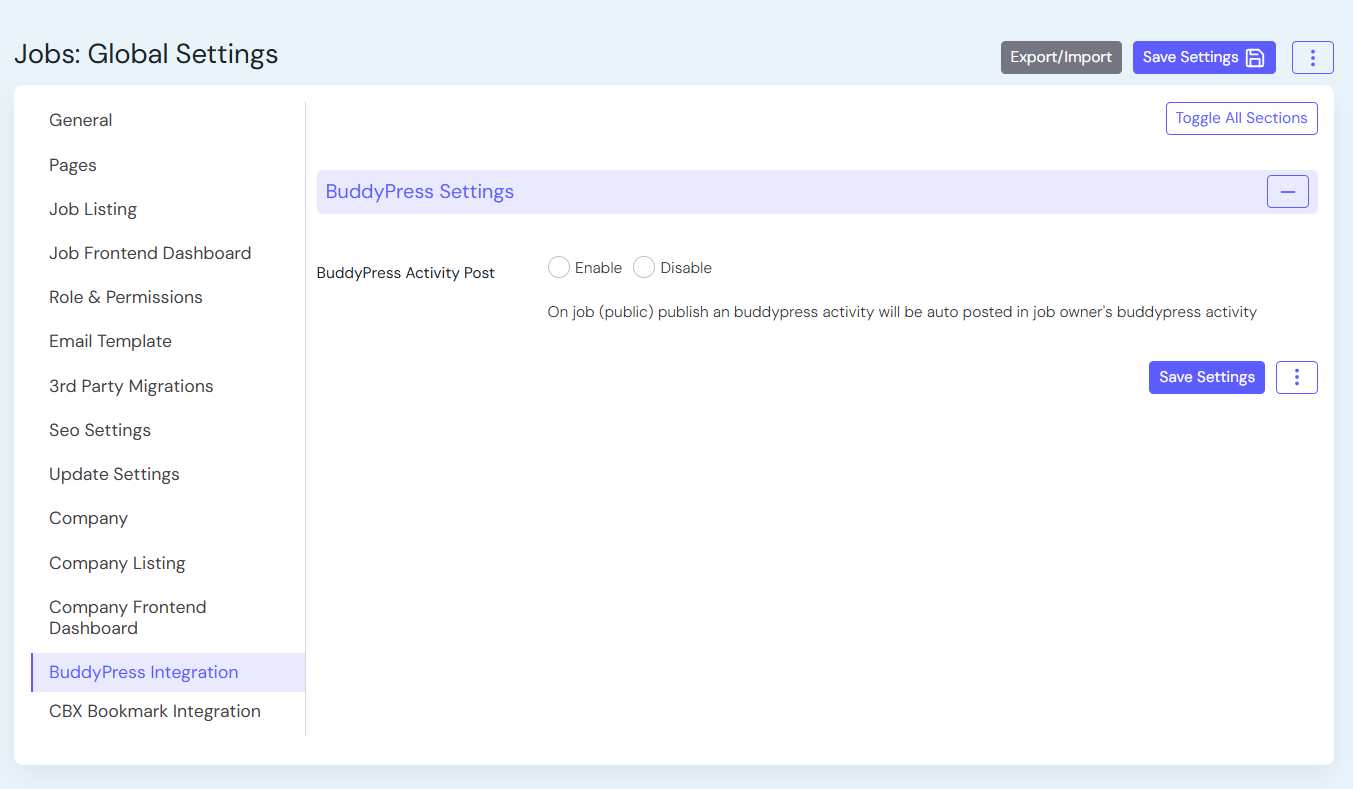Select the Email Template tab

pyautogui.click(x=110, y=341)
